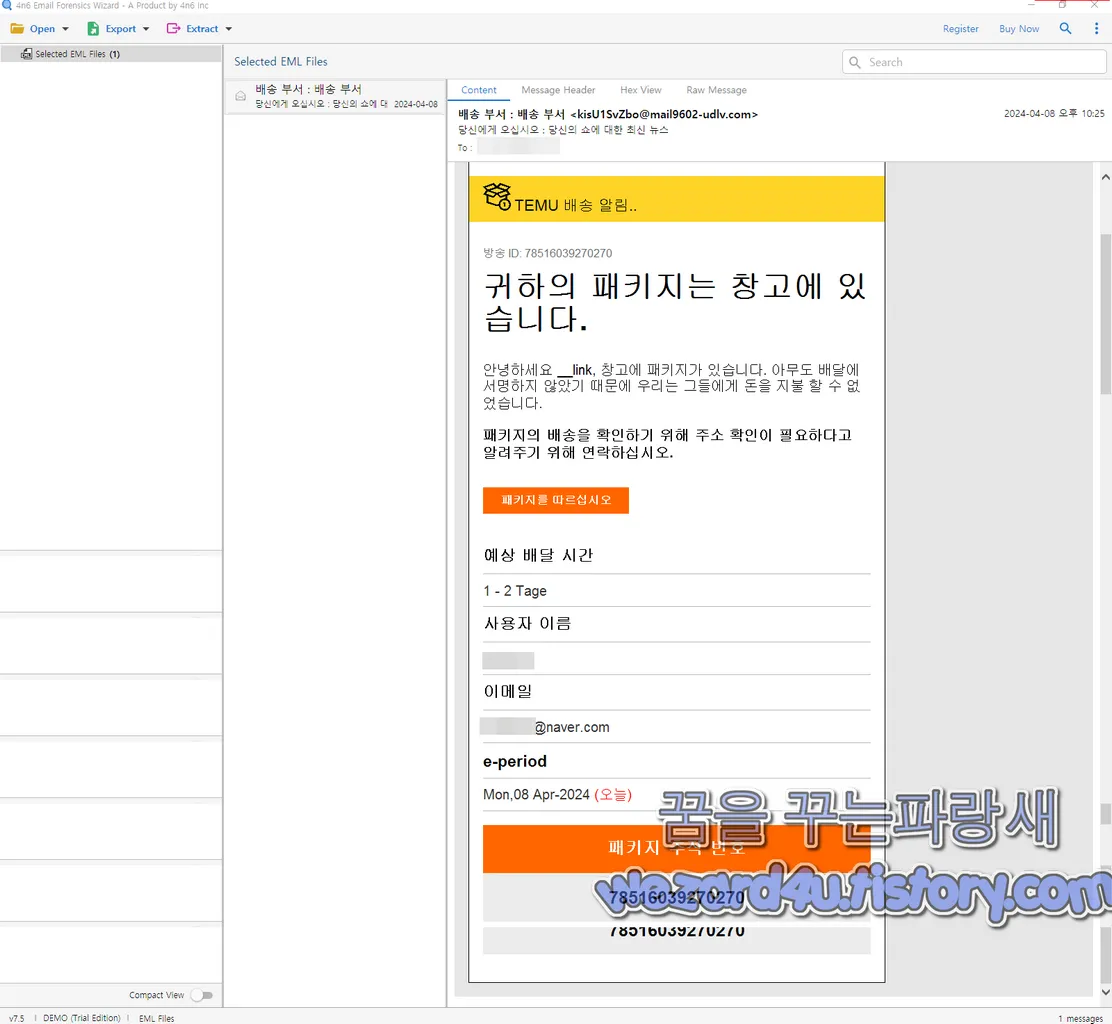Viewport: 1112px width, 1024px height.
Task: Click the TEMU package box logo icon
Action: pos(496,196)
